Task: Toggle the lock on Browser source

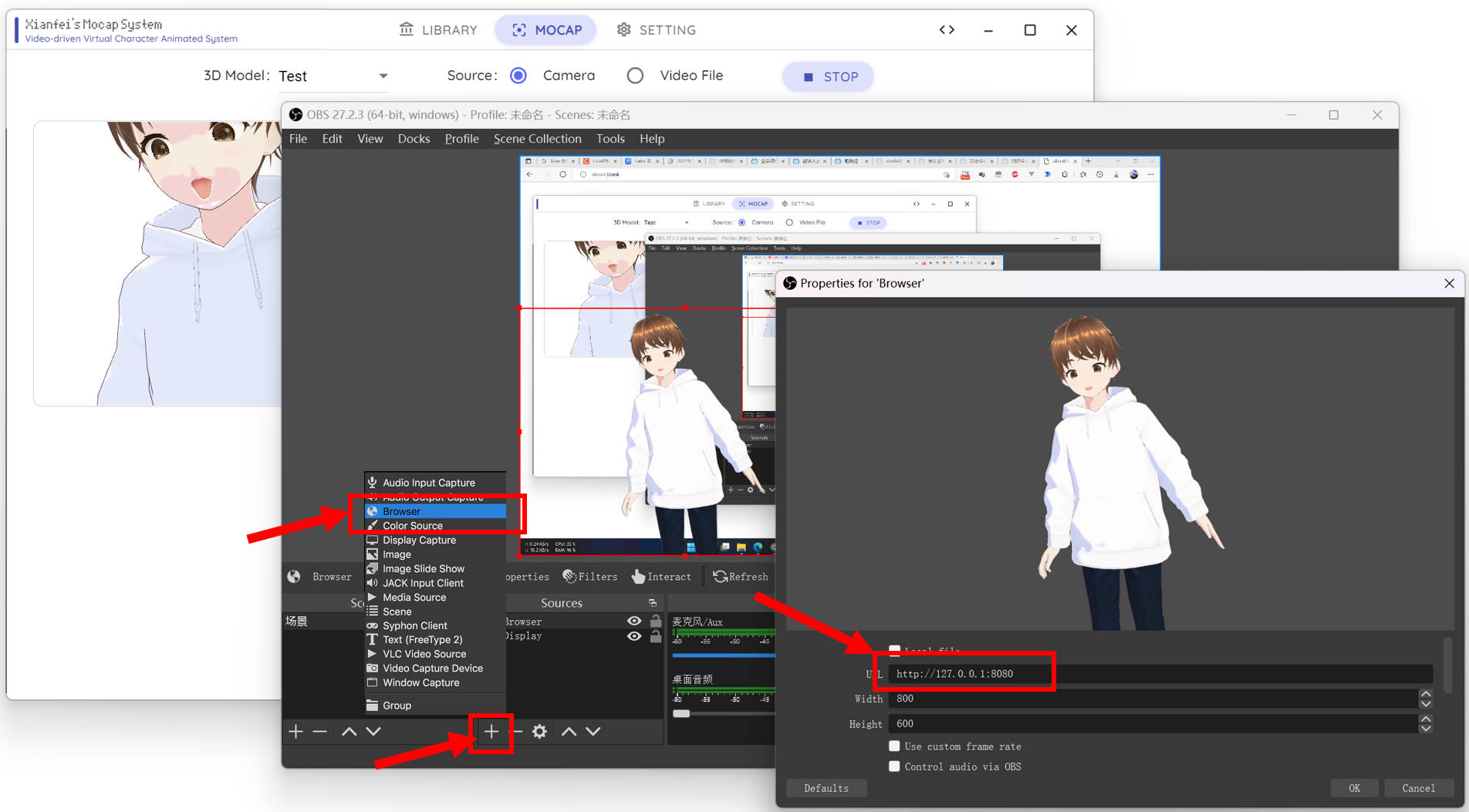Action: point(655,621)
